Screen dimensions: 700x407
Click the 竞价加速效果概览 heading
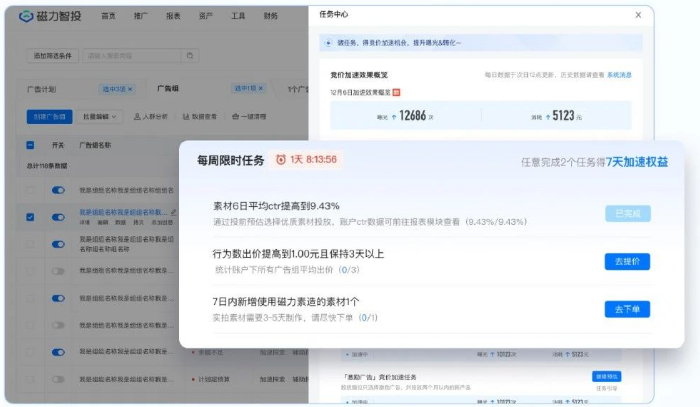tap(359, 75)
